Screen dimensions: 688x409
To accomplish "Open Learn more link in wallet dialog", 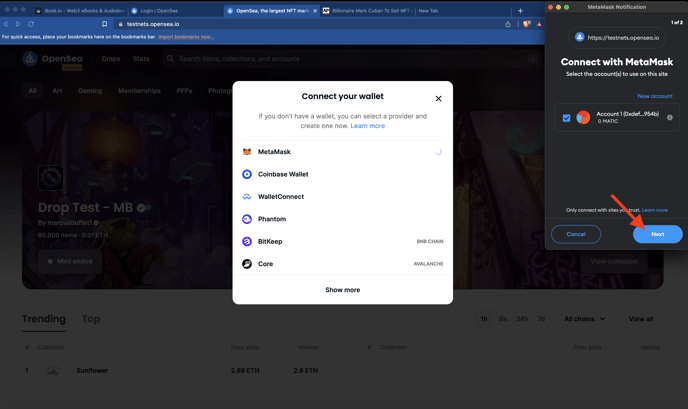I will click(x=368, y=126).
